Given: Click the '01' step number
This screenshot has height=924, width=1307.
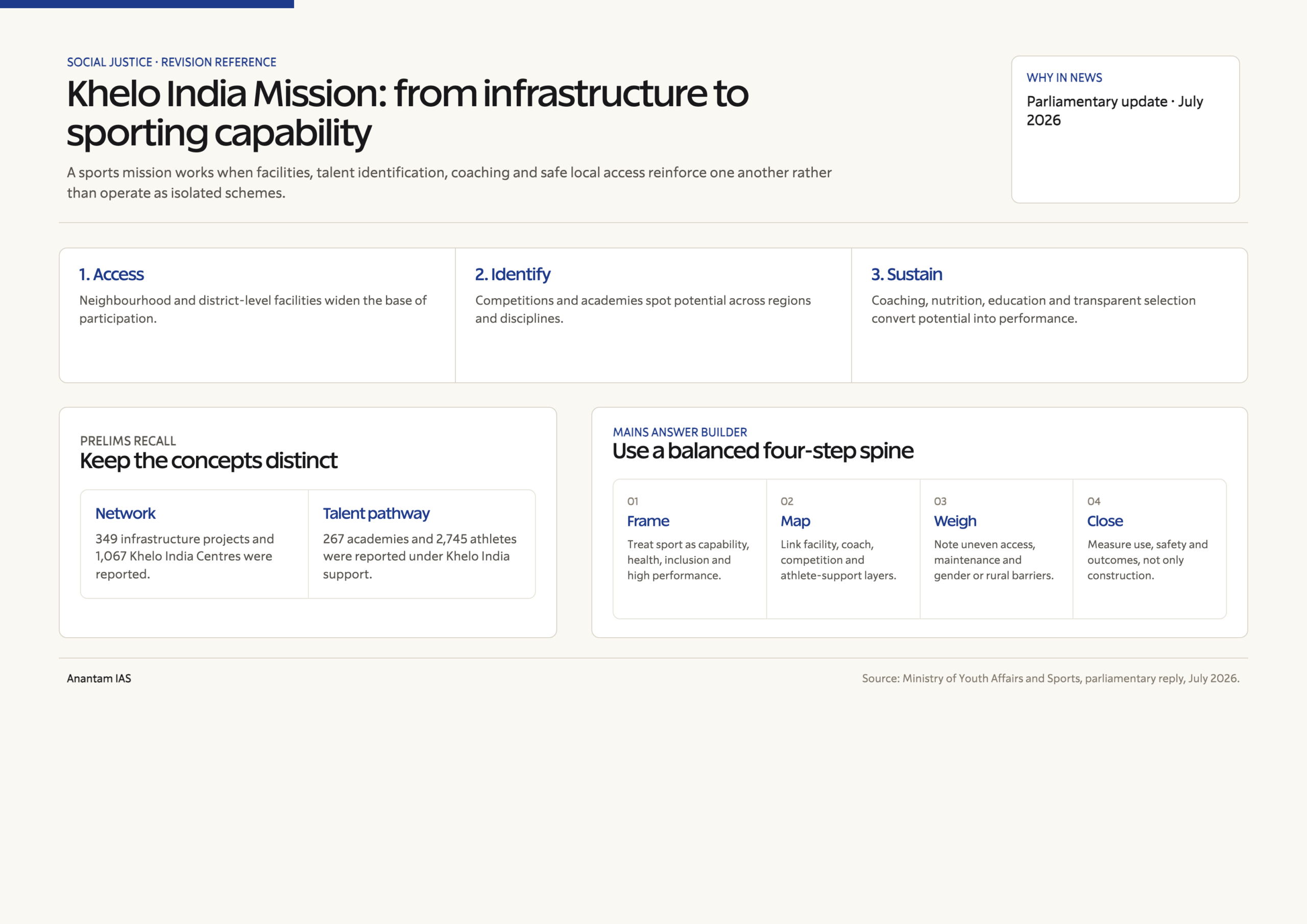Looking at the screenshot, I should (633, 501).
